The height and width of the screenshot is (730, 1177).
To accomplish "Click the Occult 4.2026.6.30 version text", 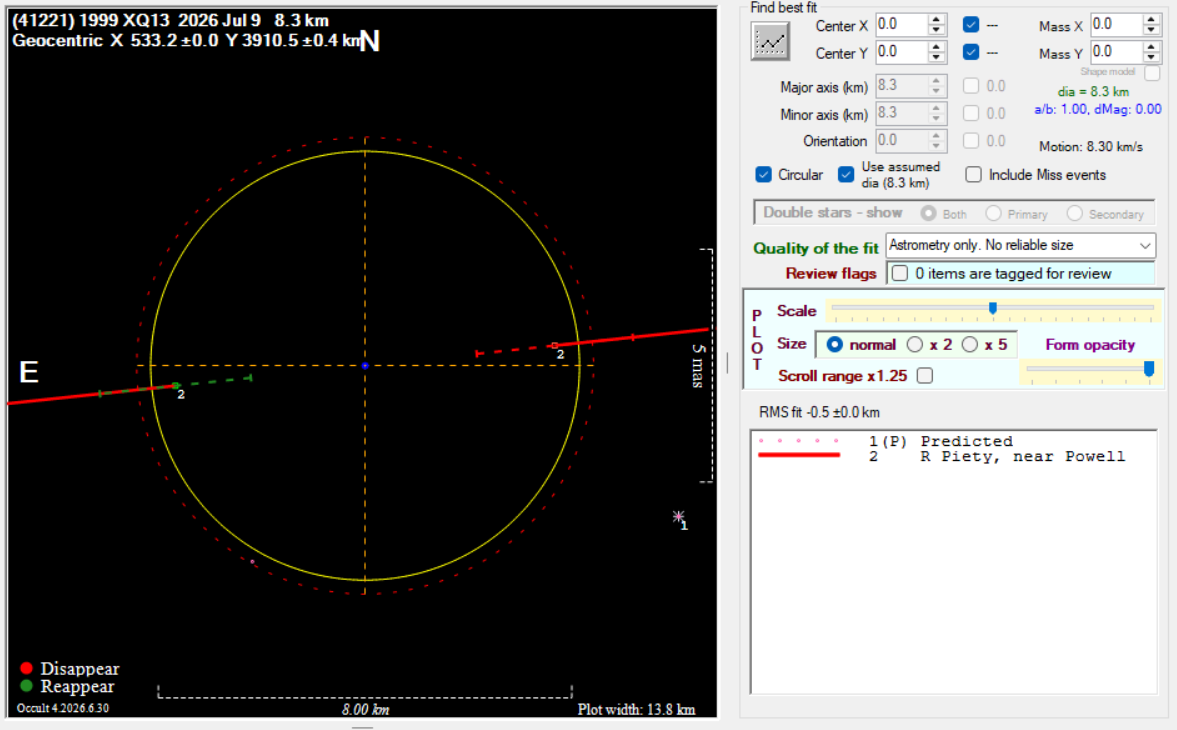I will [x=62, y=707].
